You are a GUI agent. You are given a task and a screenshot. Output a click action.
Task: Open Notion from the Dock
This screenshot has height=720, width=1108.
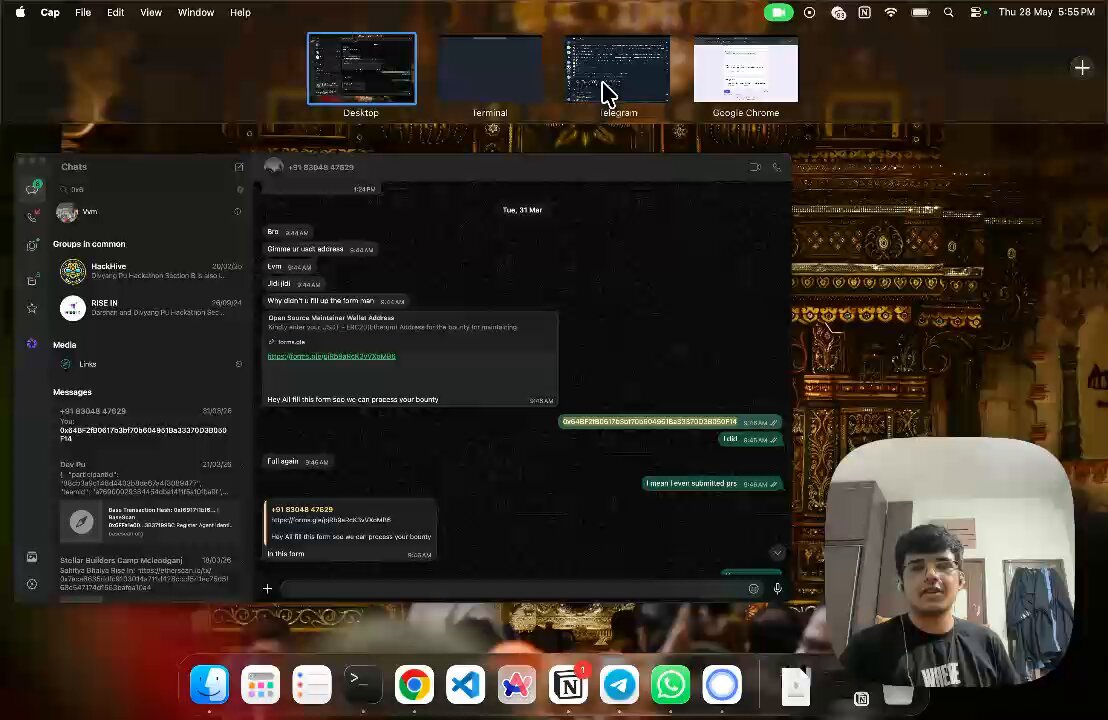(568, 684)
